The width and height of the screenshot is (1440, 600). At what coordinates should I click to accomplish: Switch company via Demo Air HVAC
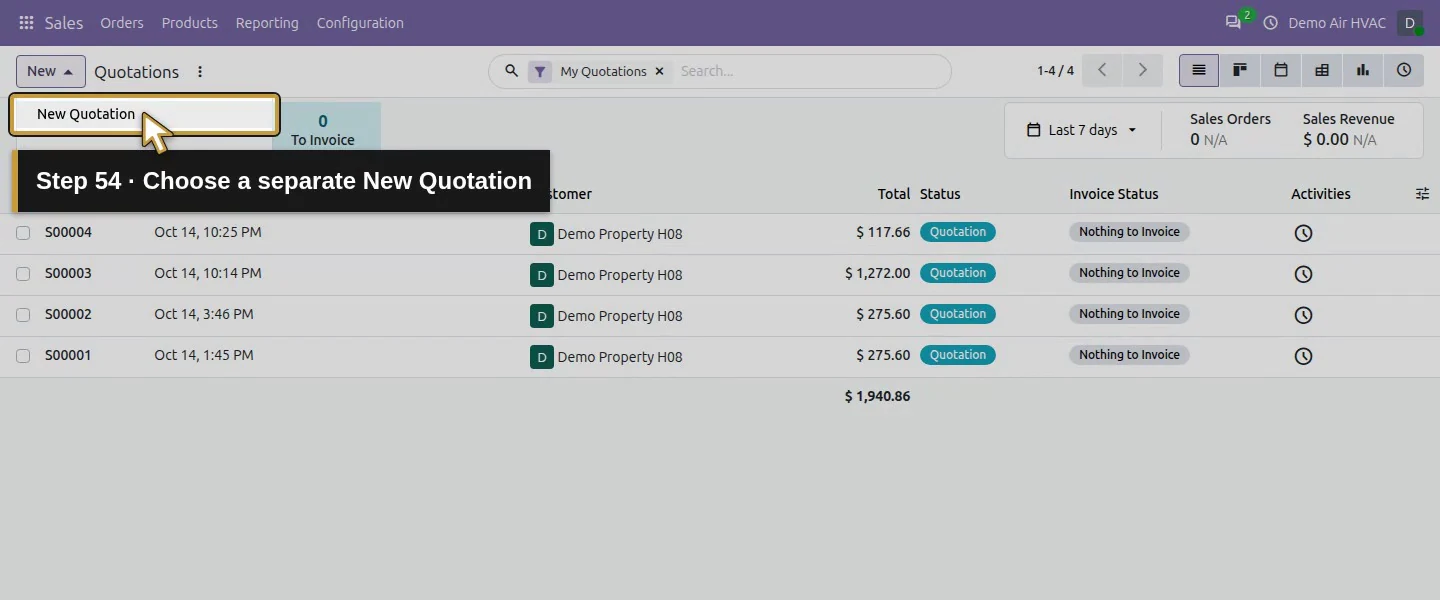click(x=1337, y=23)
